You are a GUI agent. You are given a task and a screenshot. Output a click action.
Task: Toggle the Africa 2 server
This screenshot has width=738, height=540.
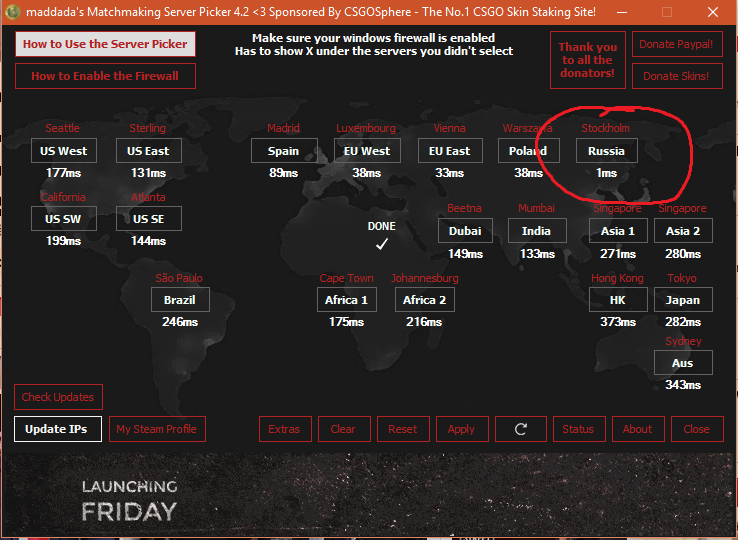(x=425, y=299)
